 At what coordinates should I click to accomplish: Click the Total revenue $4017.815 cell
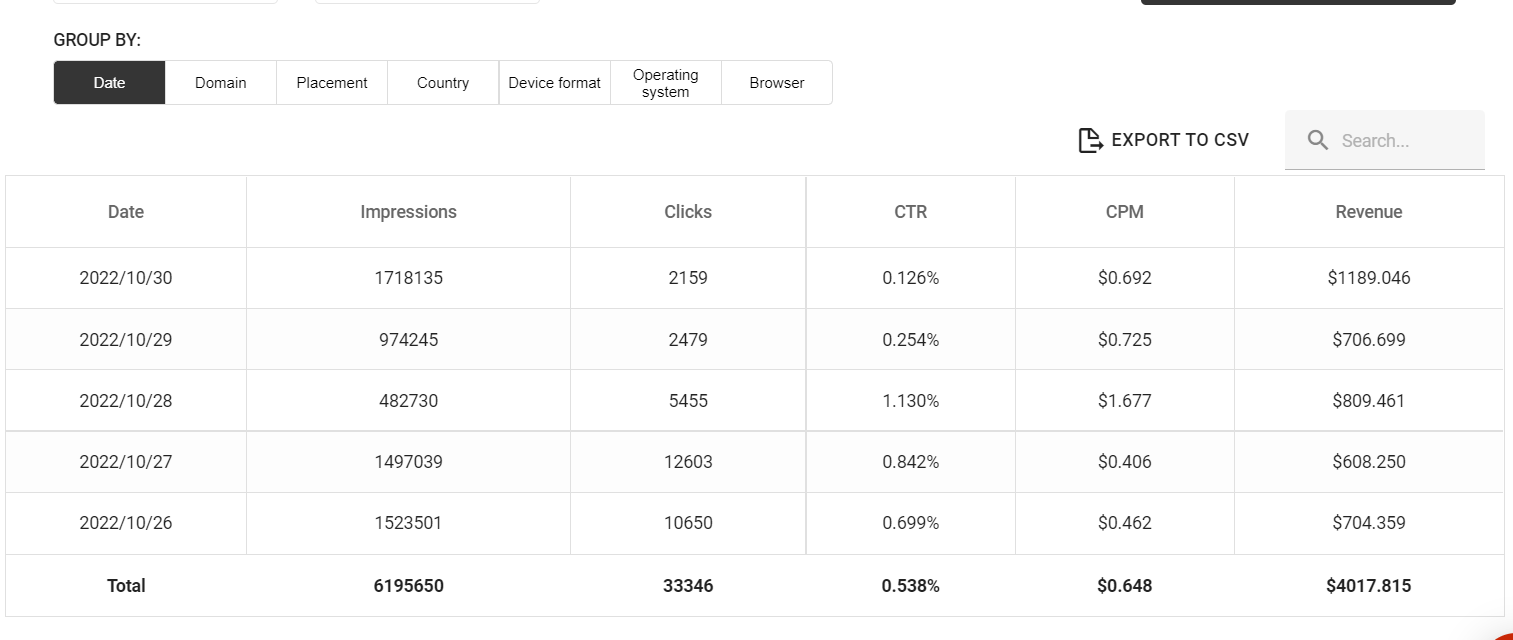(x=1368, y=586)
